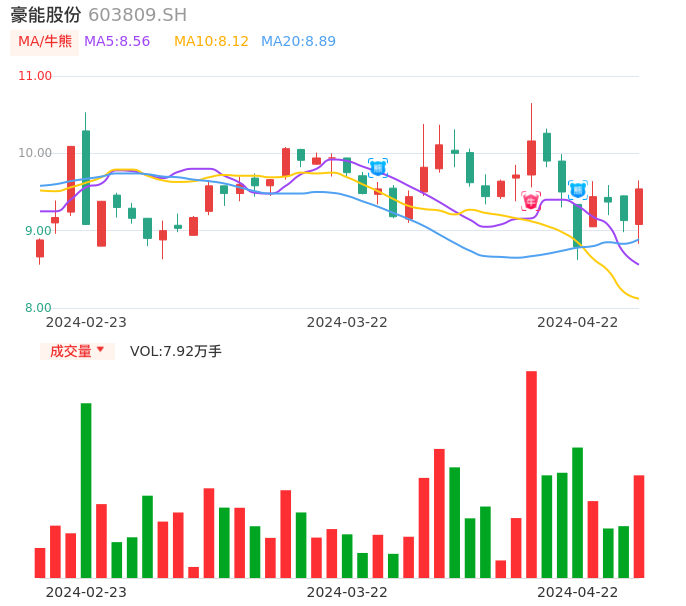
Task: Click the 11.00 price axis label
Action: pos(36,76)
